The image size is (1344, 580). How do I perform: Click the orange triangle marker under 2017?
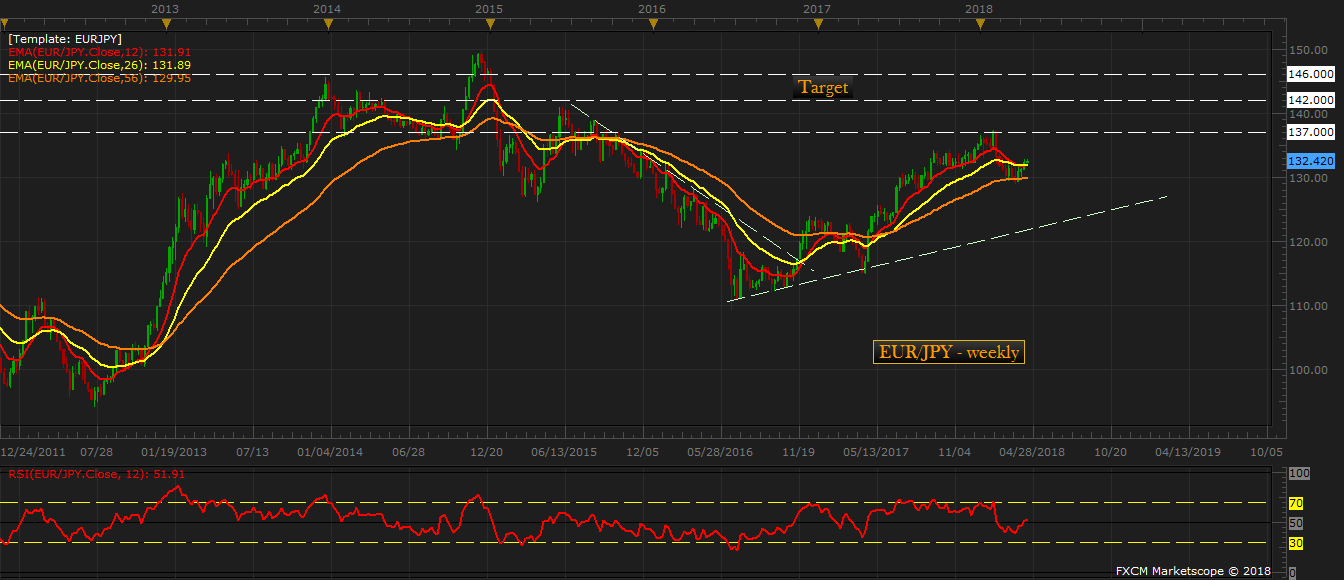click(816, 24)
